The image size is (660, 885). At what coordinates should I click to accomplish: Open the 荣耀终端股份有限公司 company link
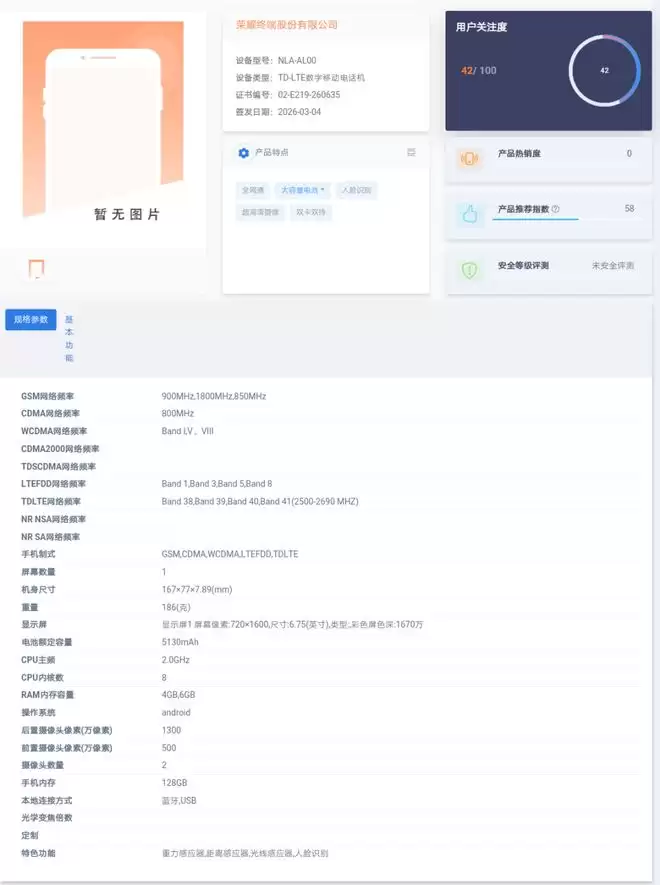[286, 25]
